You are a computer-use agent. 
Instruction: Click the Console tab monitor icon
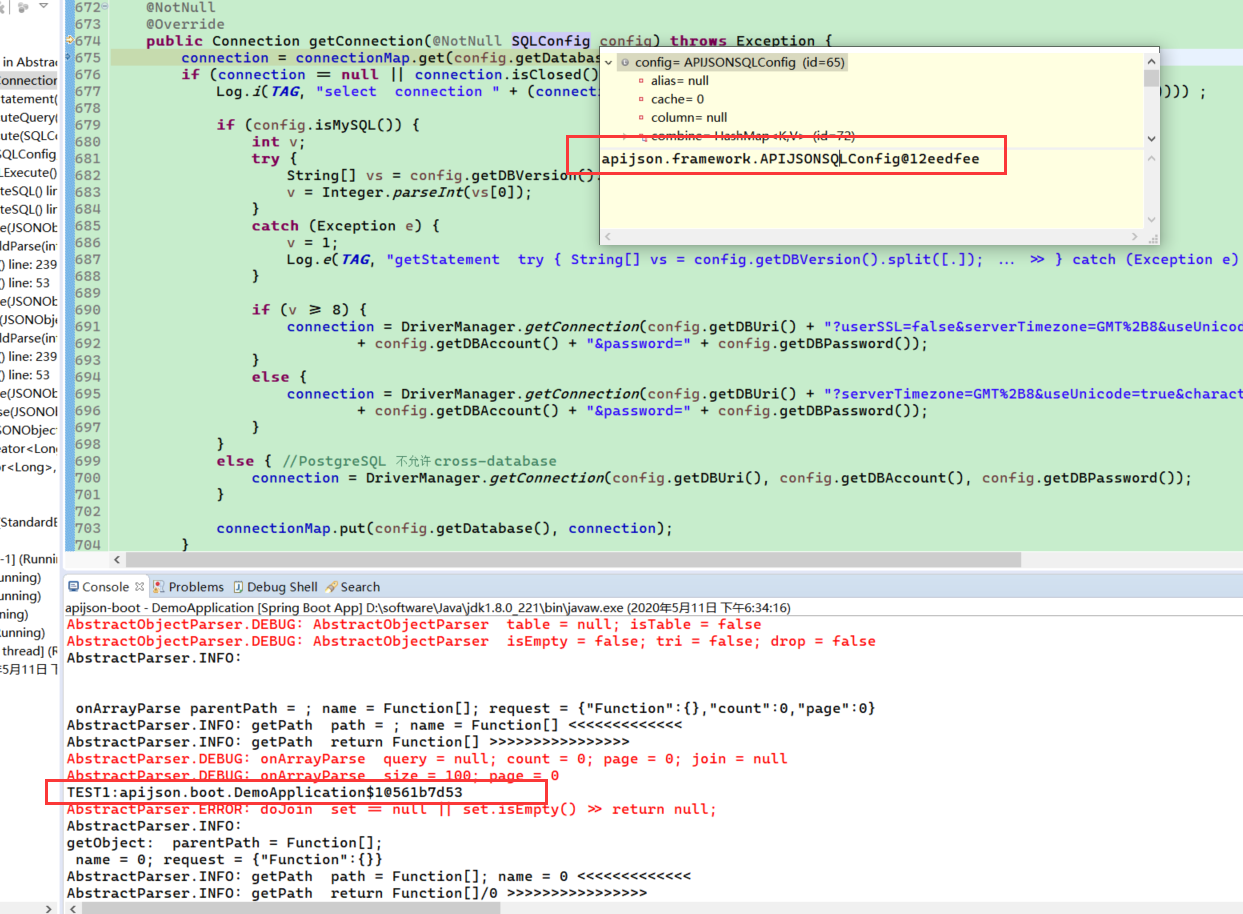click(x=73, y=587)
